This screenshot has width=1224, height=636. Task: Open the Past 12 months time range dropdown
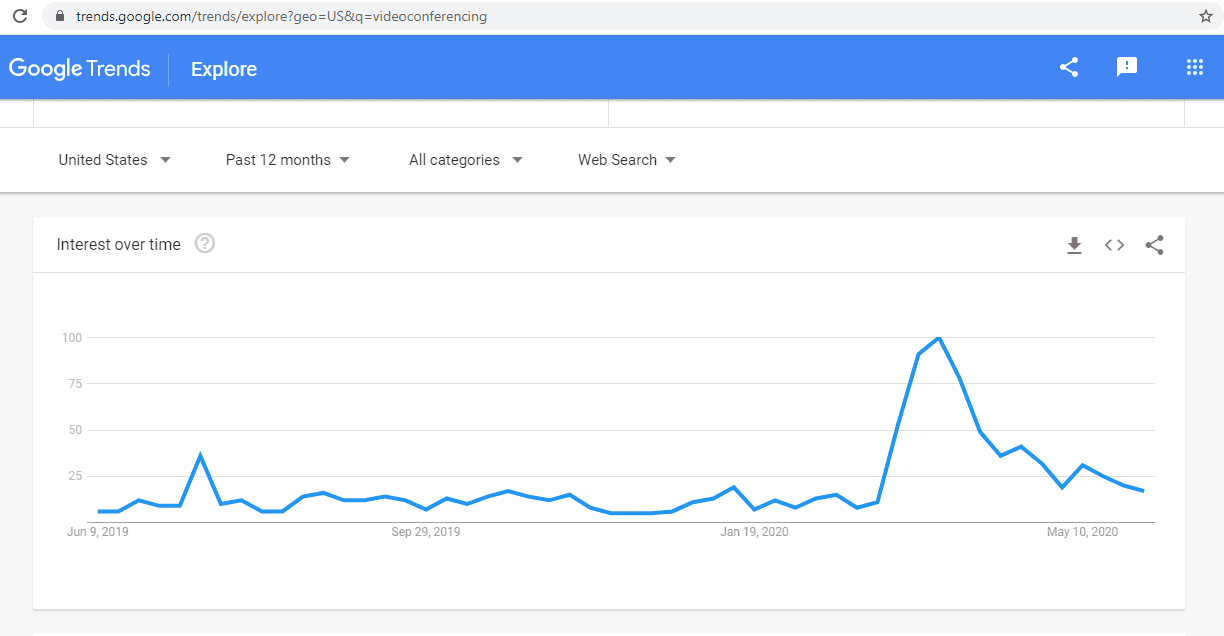coord(288,160)
